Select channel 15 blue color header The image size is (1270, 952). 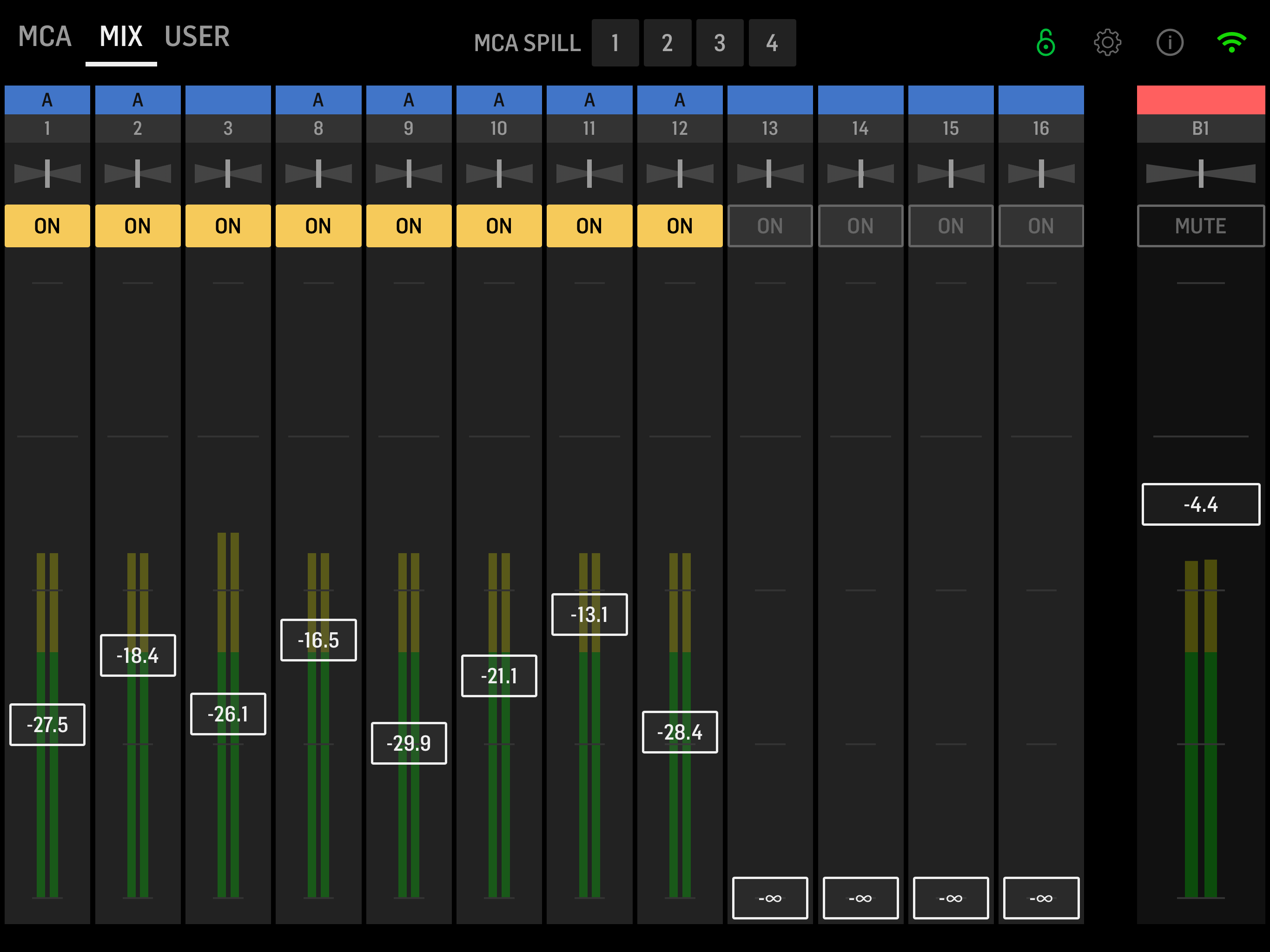951,100
